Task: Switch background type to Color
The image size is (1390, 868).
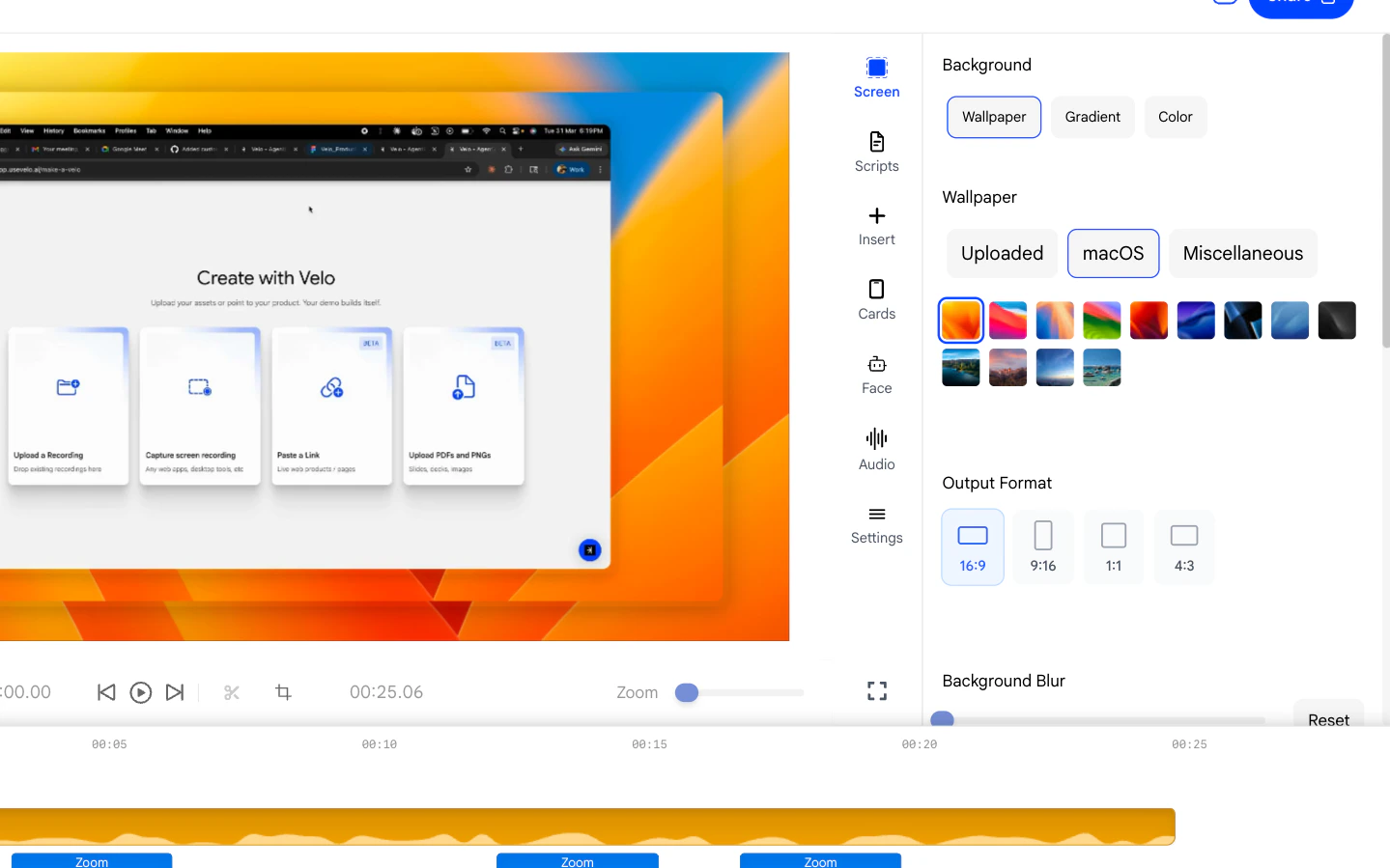Action: click(x=1176, y=117)
